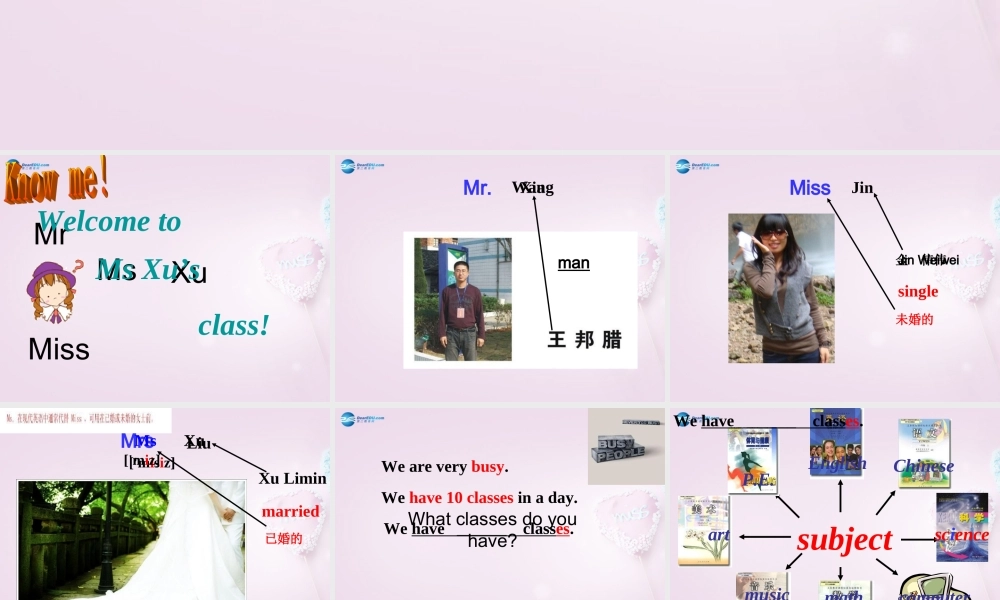Screen dimensions: 1000x600
Task: Click the BUSY PEOPLE blocks image
Action: 626,446
